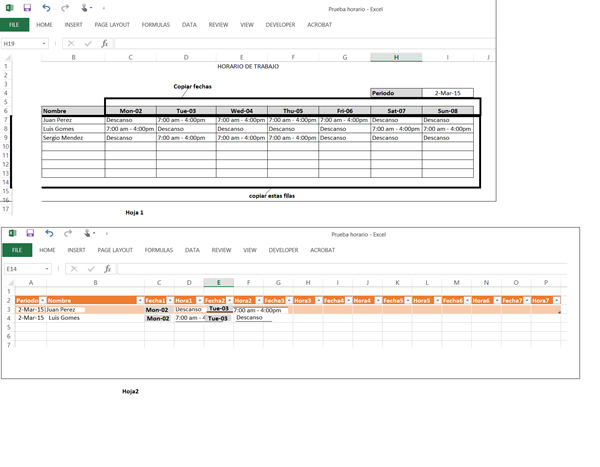Screen dimensions: 600x467
Task: Select the Juan Perez cell in the lower sheet
Action: 95,310
